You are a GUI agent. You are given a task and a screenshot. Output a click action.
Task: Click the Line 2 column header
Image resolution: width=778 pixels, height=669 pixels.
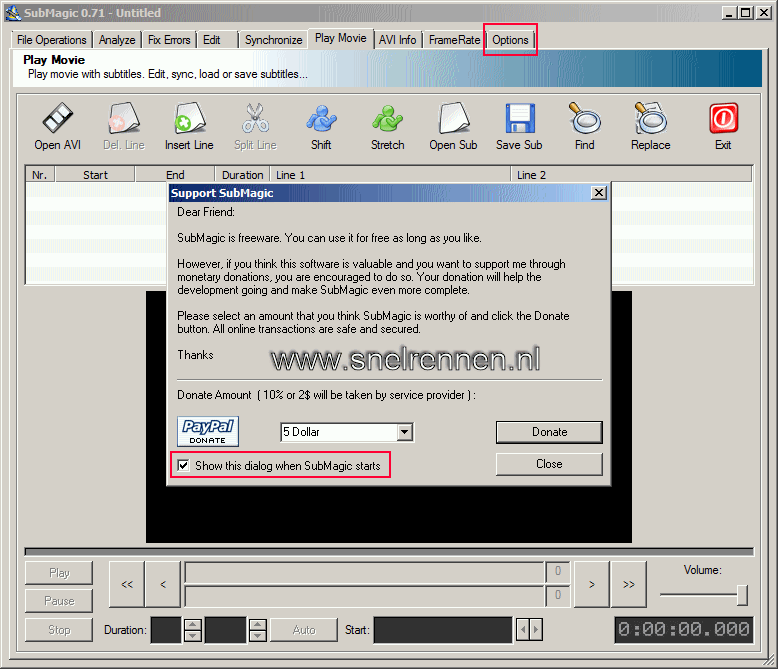point(632,175)
